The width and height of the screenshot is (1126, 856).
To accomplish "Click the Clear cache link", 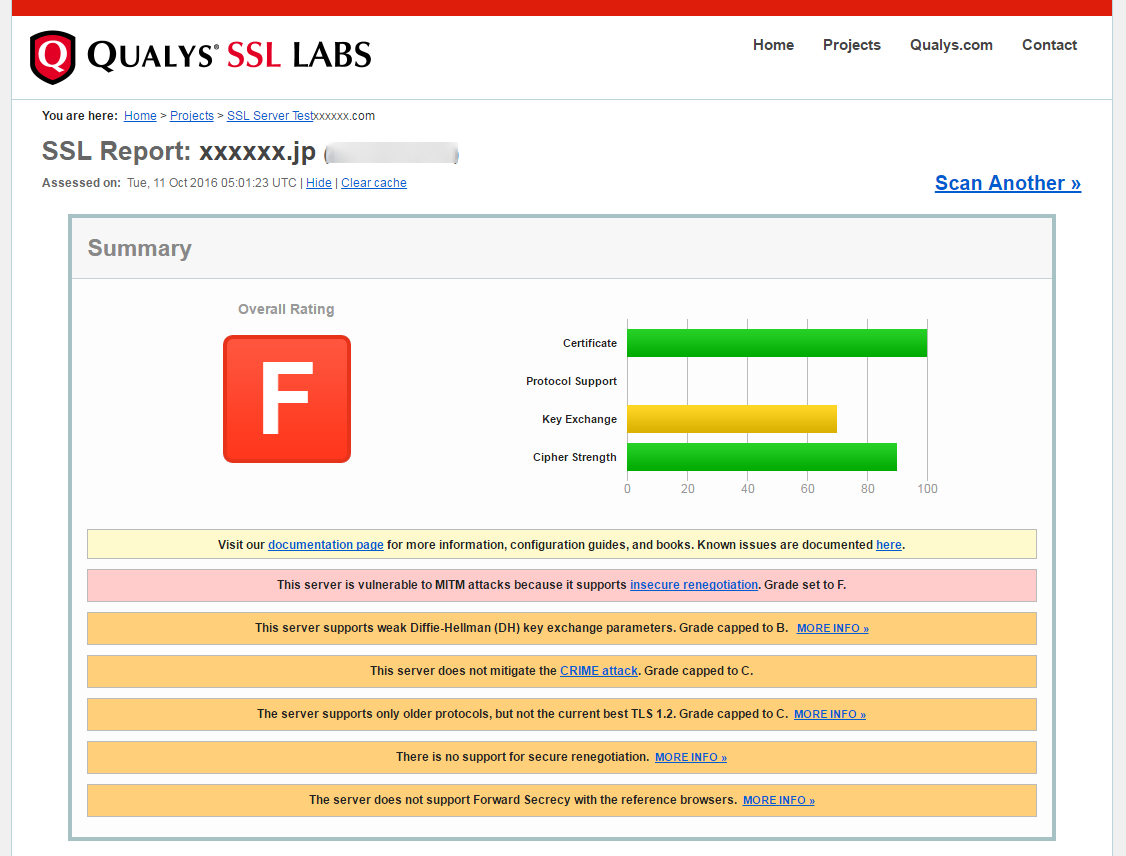I will coord(373,183).
